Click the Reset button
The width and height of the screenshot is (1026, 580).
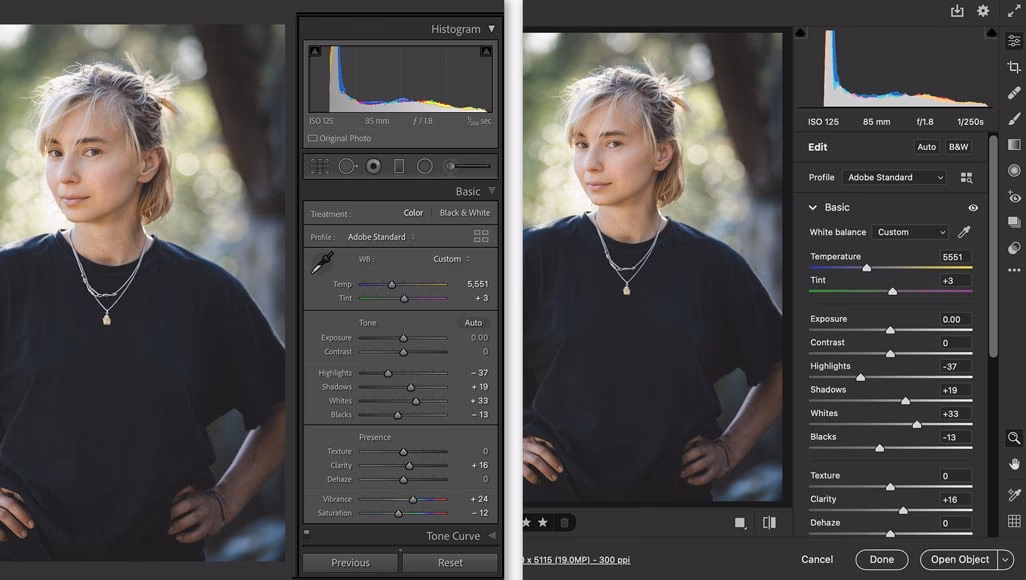449,562
